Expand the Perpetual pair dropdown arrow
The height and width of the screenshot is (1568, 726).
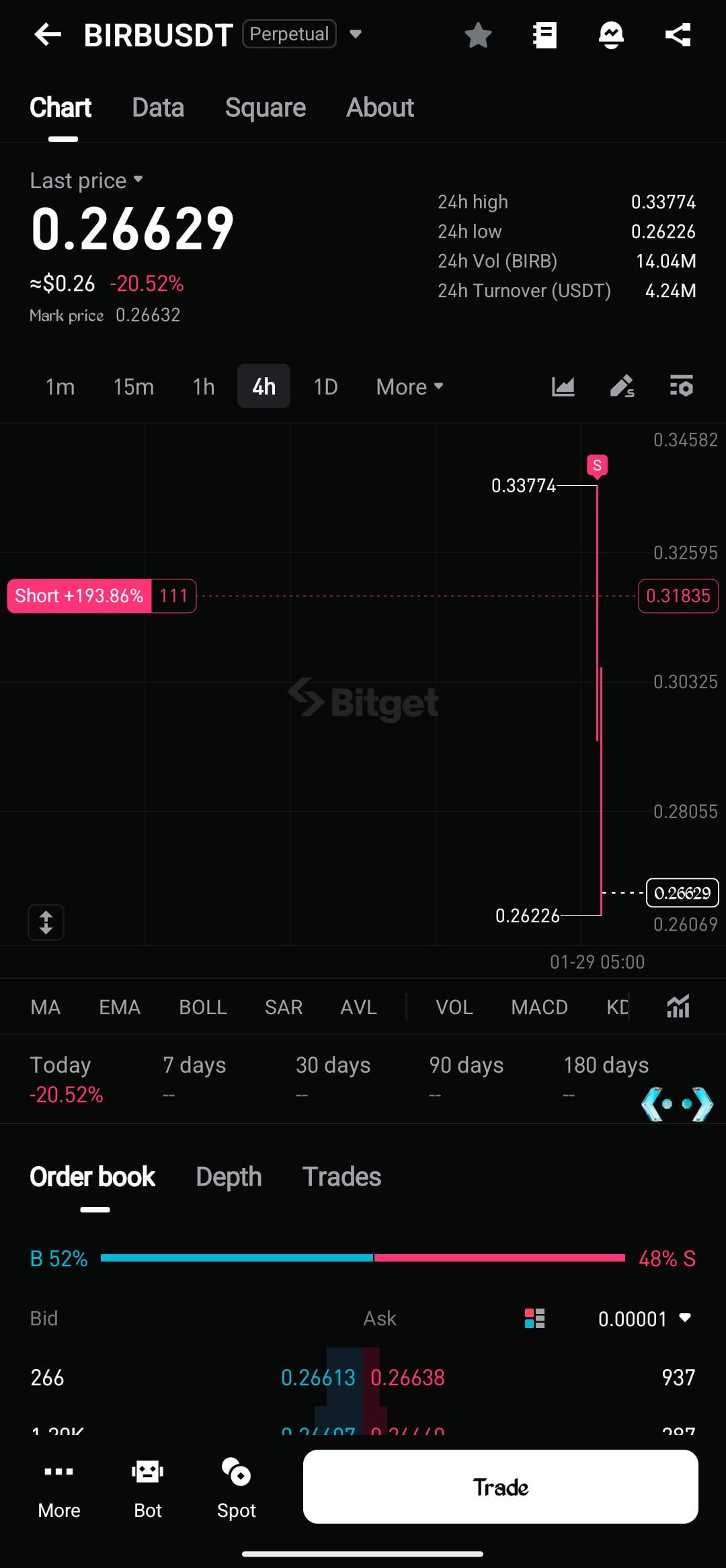(x=356, y=34)
